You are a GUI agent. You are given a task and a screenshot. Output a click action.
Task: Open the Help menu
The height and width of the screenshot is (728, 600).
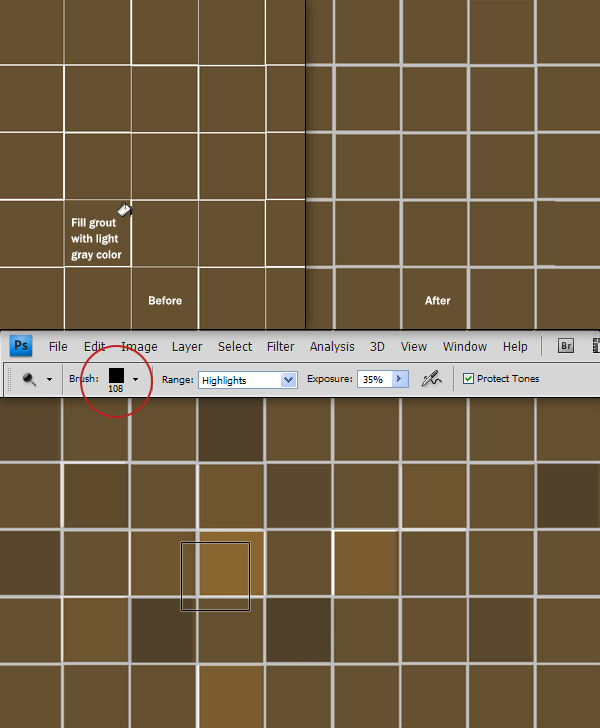pyautogui.click(x=515, y=347)
